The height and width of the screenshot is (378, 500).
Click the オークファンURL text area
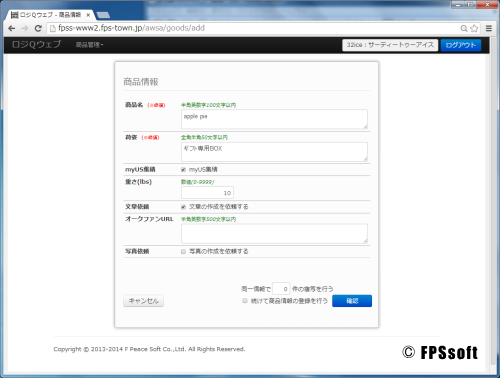click(x=274, y=234)
